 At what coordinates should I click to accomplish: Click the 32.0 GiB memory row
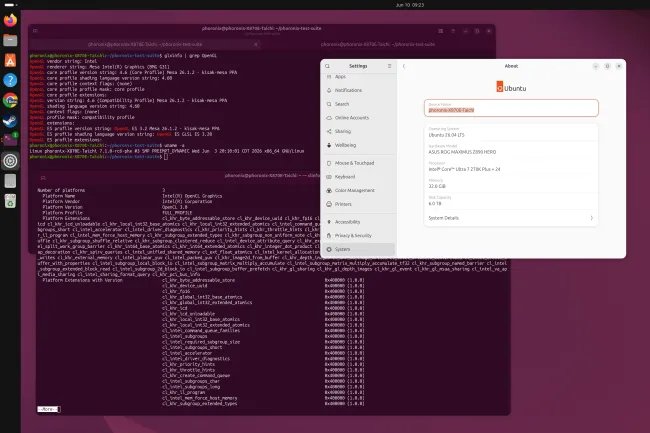point(511,184)
